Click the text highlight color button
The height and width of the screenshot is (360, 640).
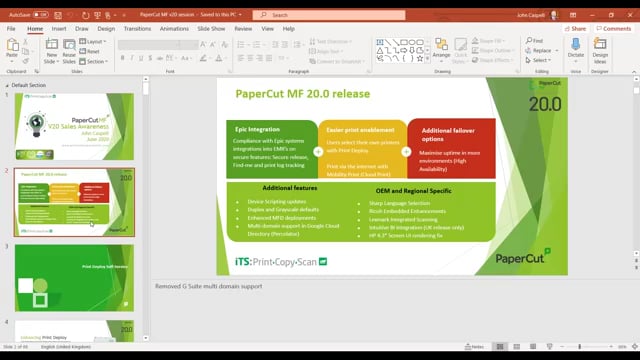(x=203, y=58)
